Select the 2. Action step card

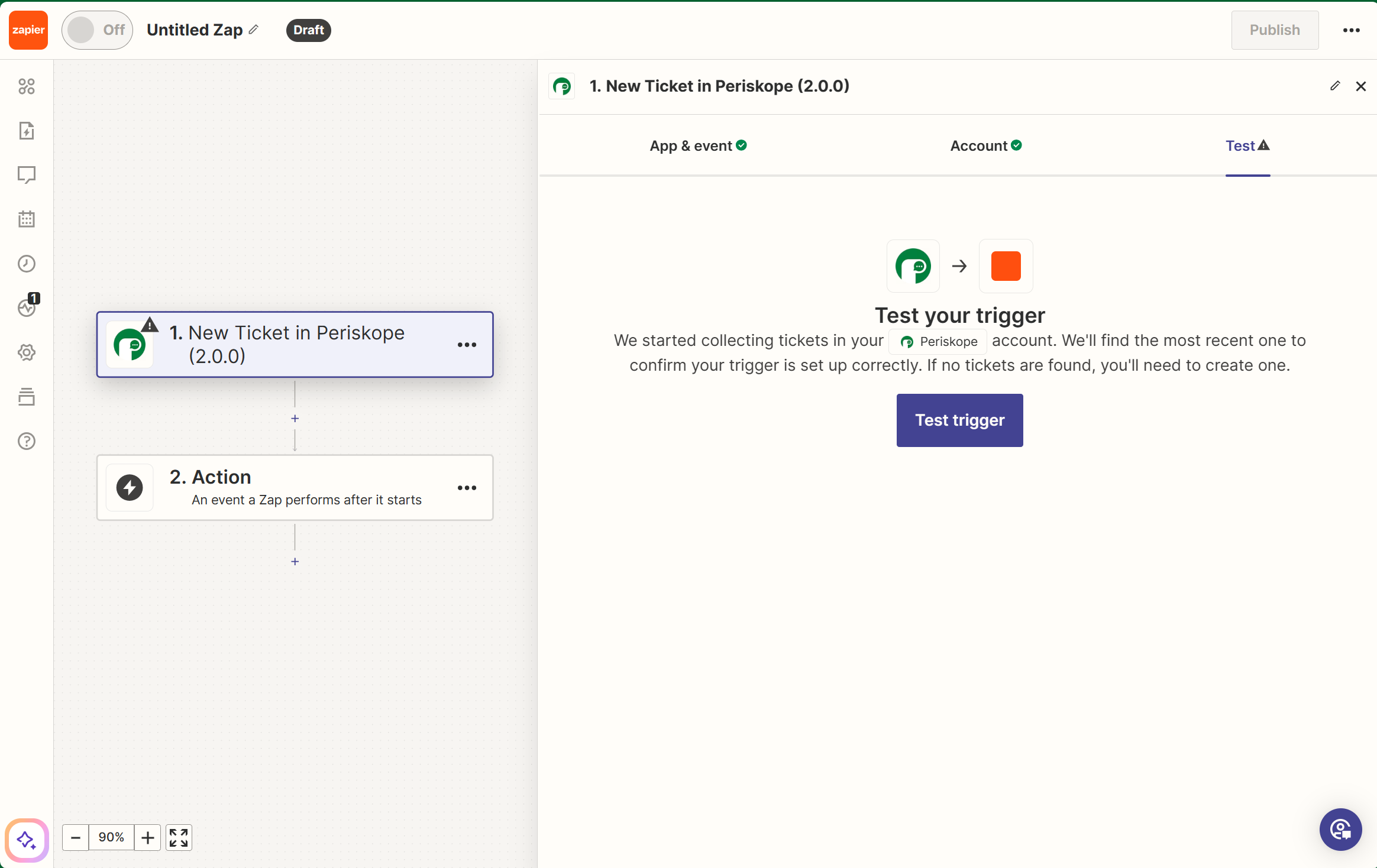[295, 488]
